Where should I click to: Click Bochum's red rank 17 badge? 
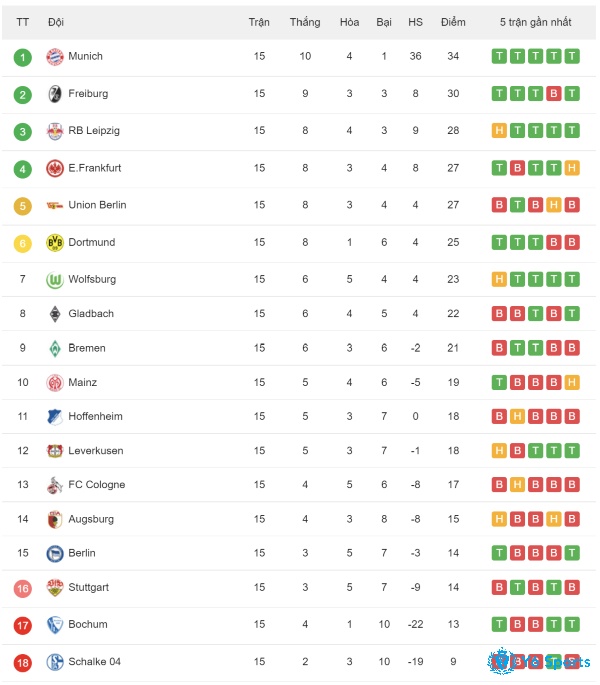click(x=23, y=626)
